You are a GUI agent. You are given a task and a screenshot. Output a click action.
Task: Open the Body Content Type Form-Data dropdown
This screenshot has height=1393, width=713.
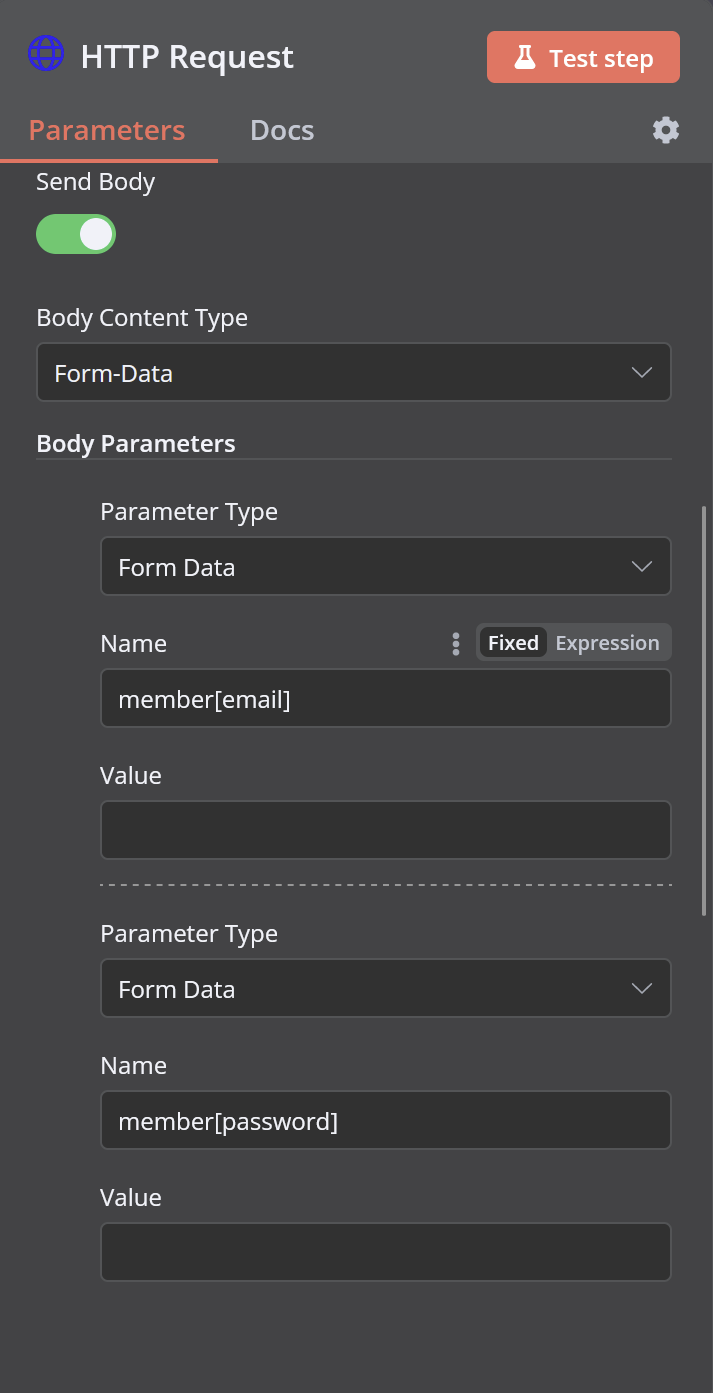(354, 373)
